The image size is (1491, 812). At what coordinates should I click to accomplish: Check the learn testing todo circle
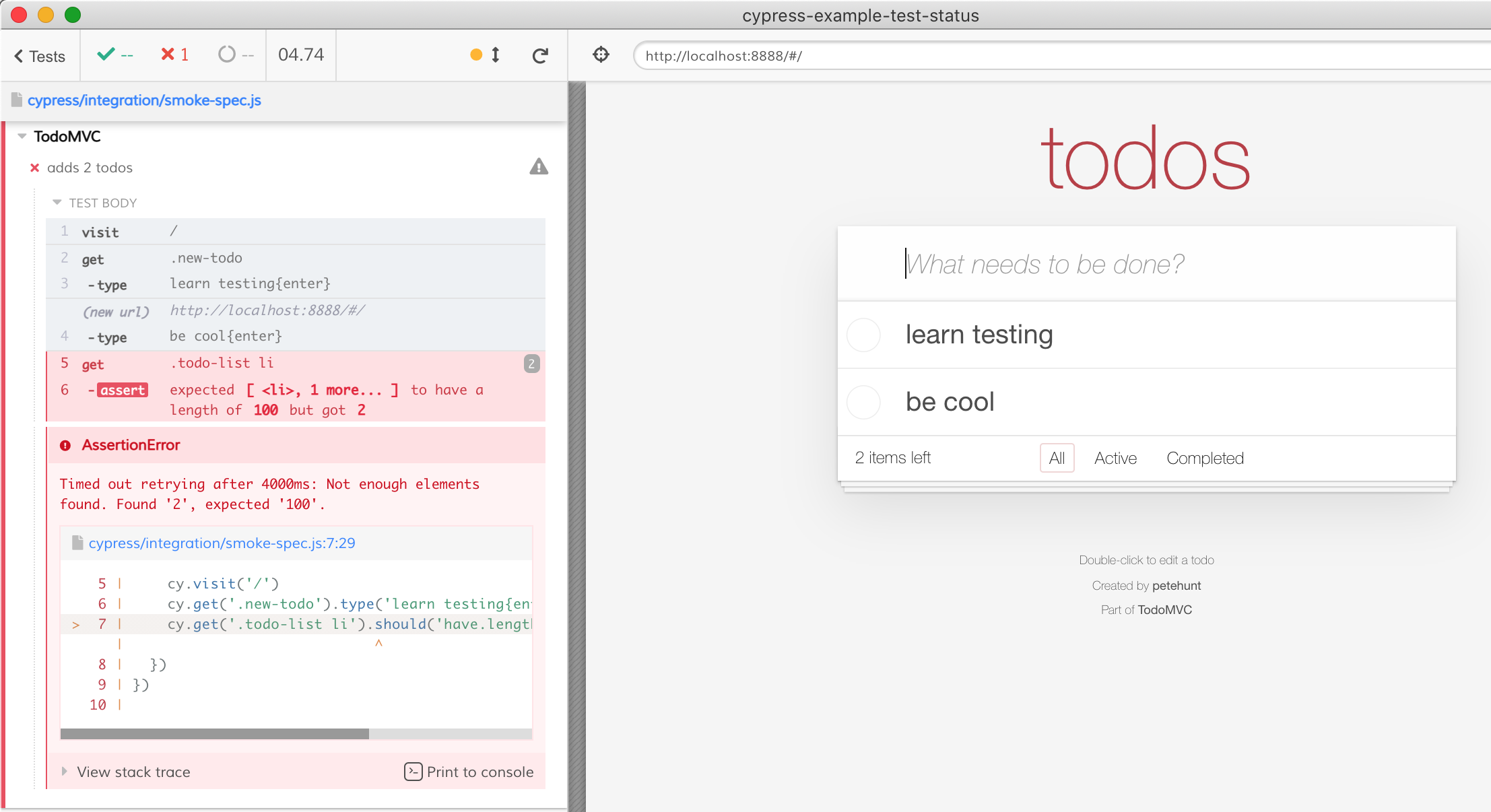click(863, 335)
